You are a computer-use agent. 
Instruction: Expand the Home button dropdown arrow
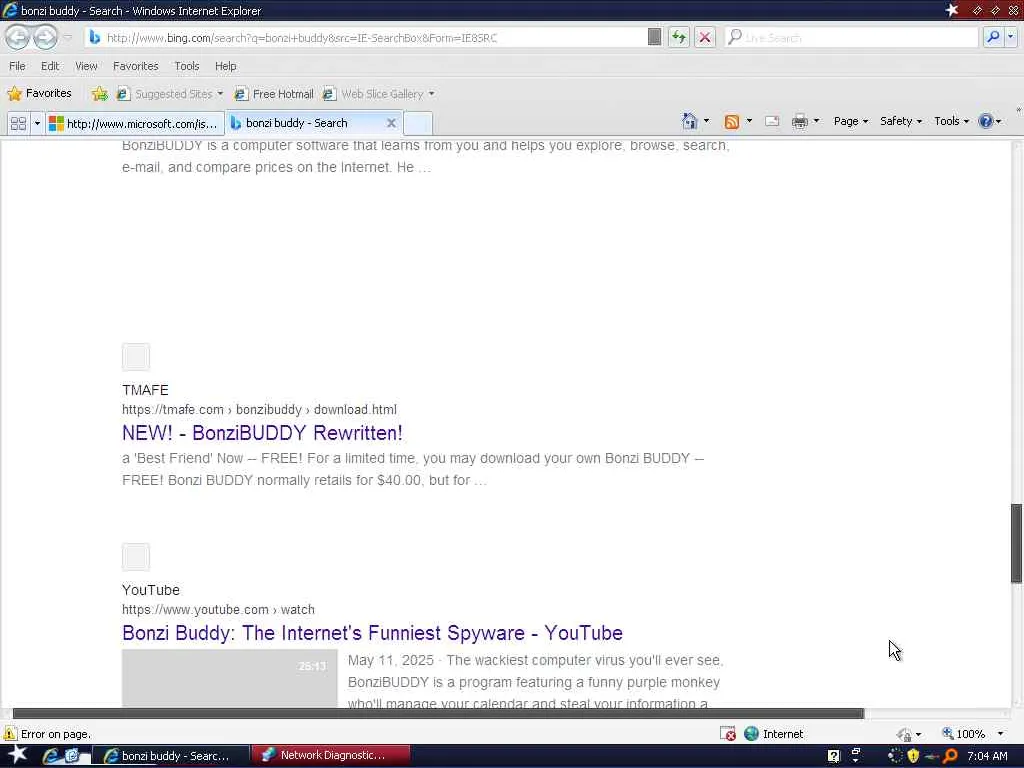tap(706, 121)
